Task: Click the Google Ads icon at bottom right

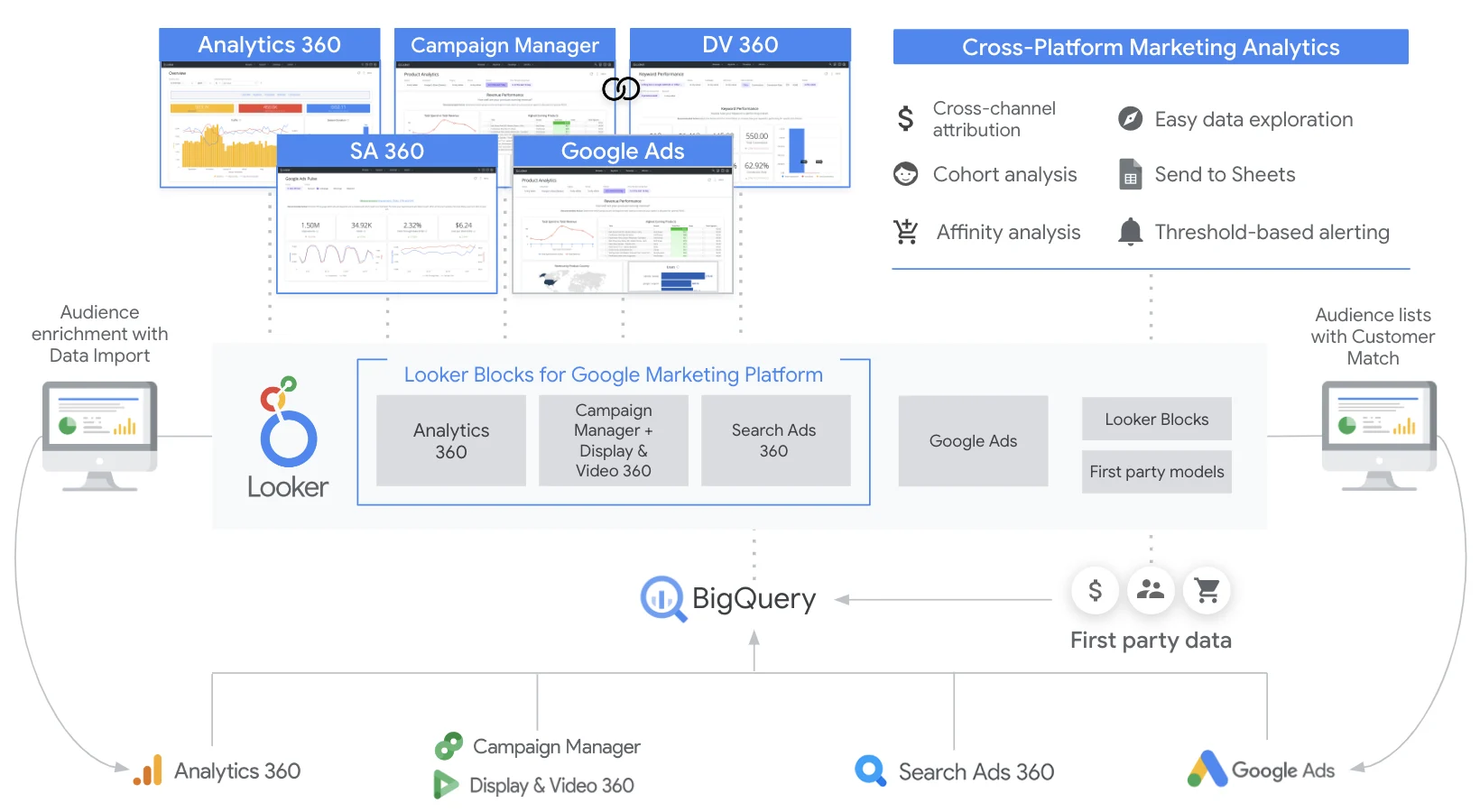Action: pyautogui.click(x=1207, y=770)
